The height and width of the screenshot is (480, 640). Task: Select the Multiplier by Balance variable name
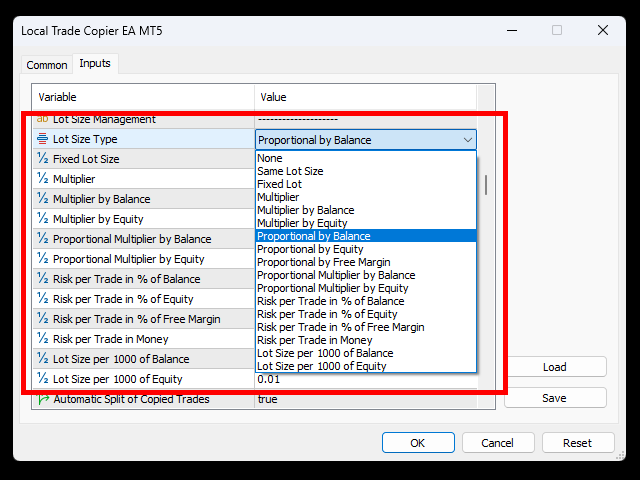point(102,199)
